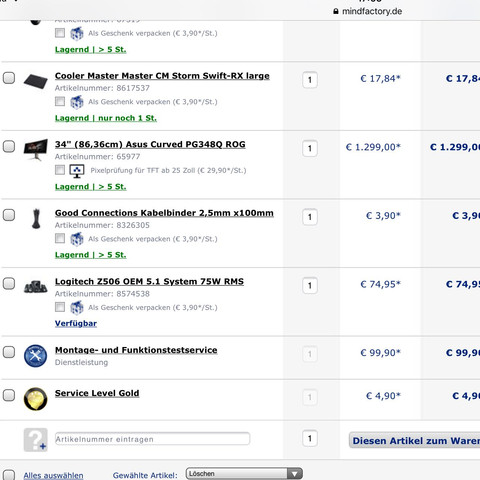Open Service Level Gold link

tap(97, 393)
